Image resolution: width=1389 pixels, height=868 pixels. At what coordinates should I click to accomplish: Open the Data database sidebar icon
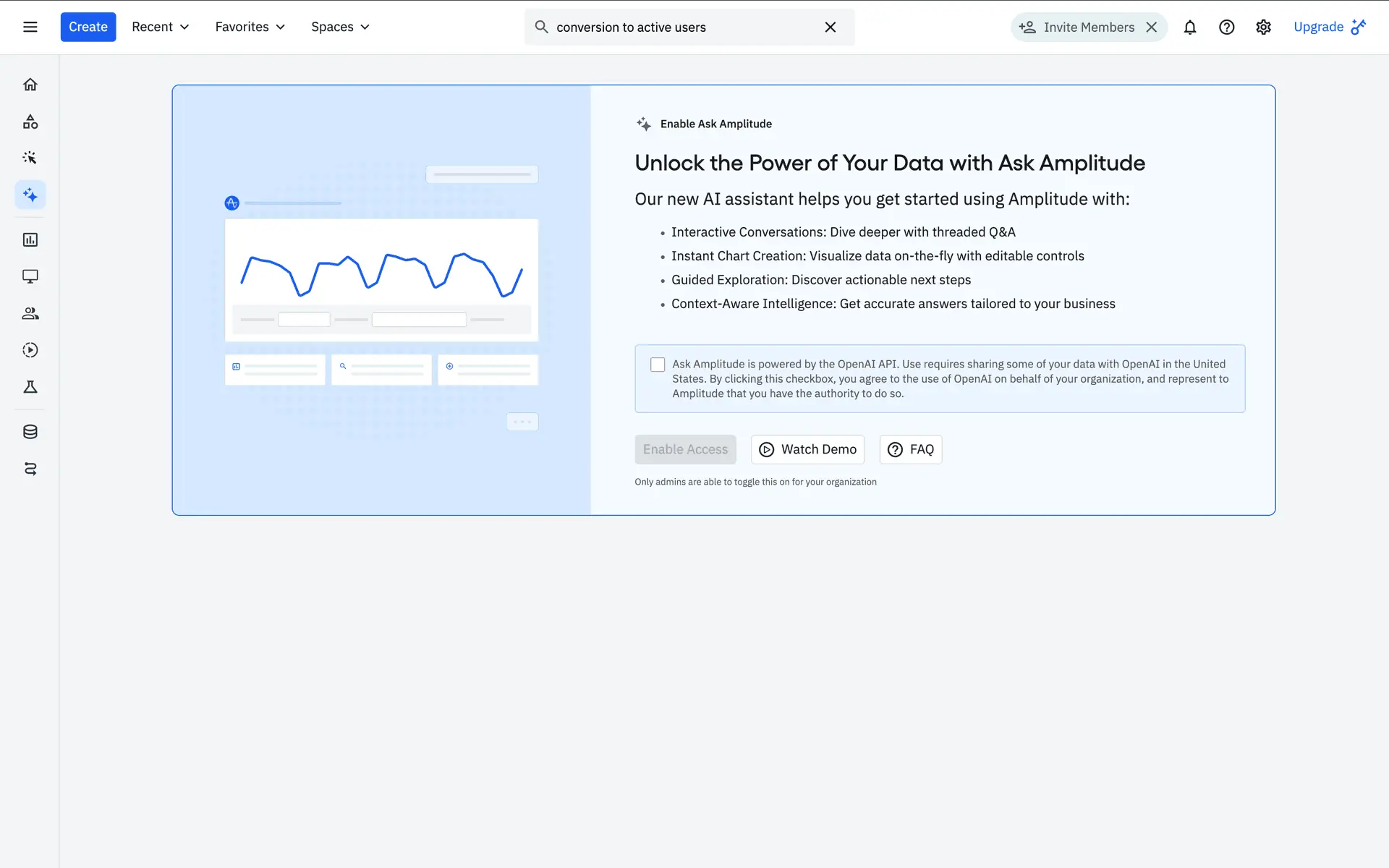(30, 432)
